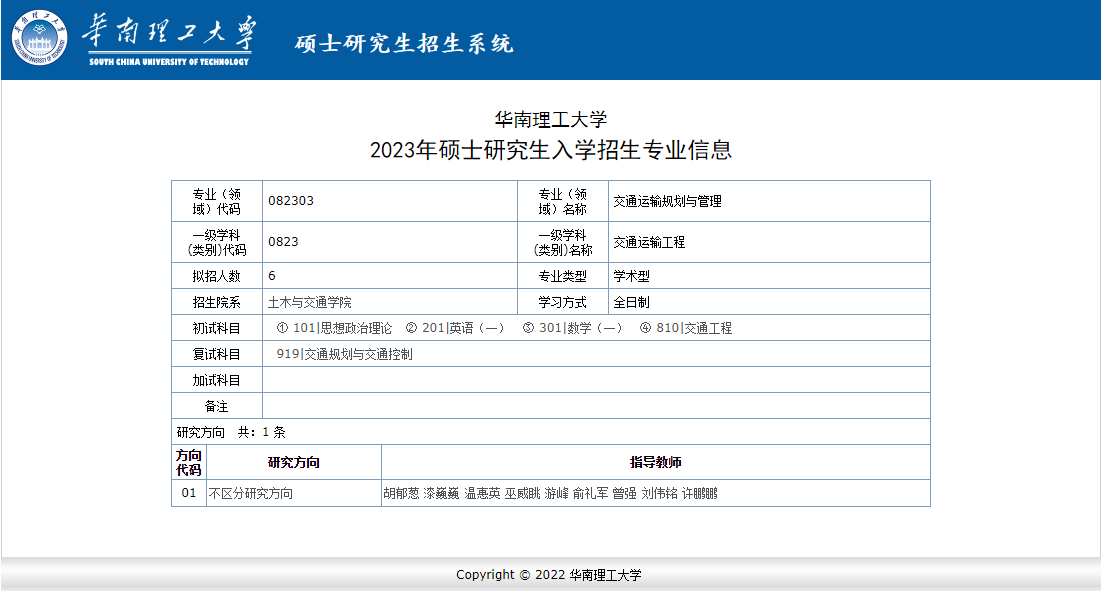Click the 2023年硕士研究生入学招生专业信息 title
This screenshot has width=1101, height=591.
(550, 150)
